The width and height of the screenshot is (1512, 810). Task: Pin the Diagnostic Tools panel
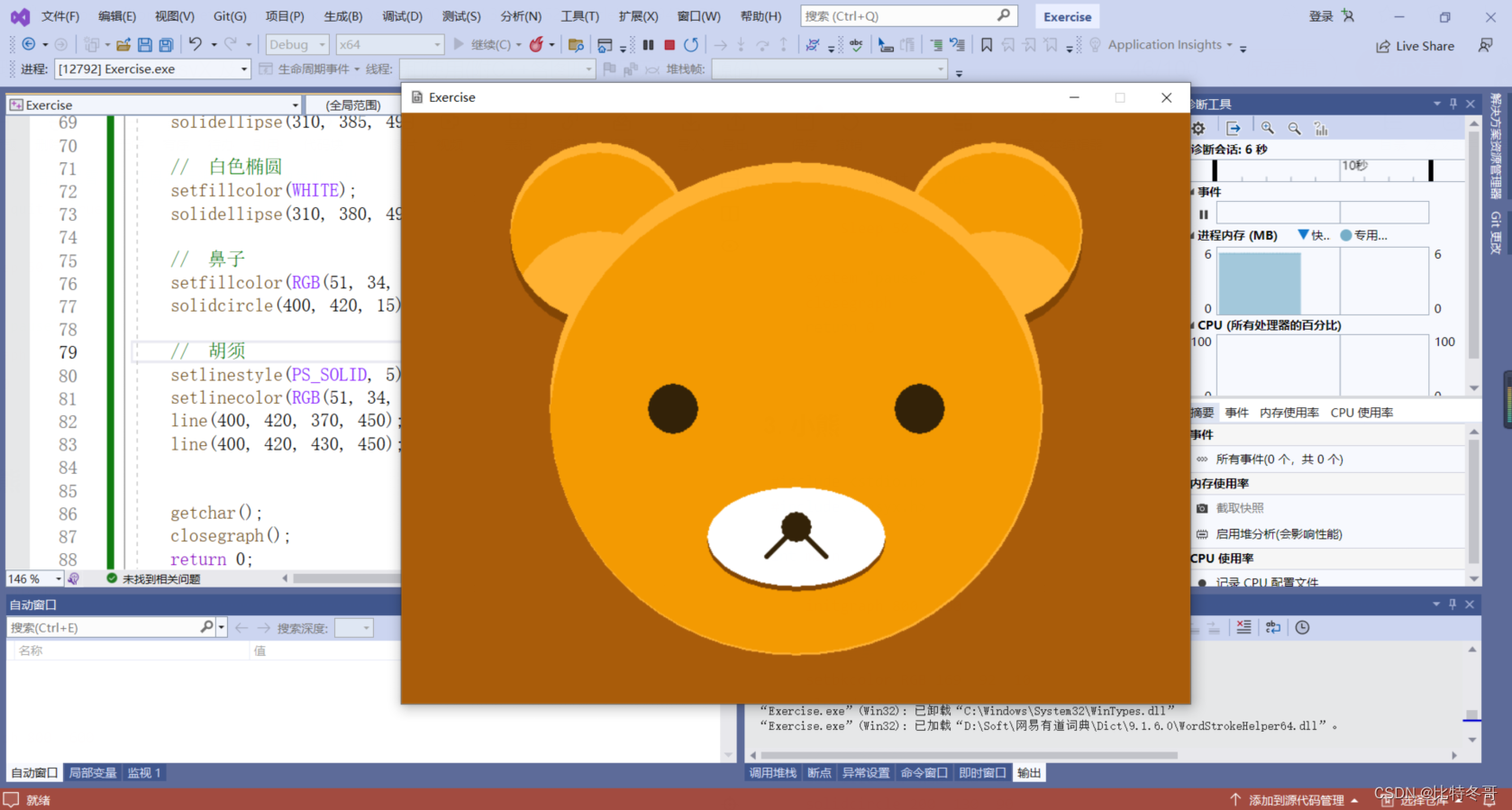click(1453, 104)
